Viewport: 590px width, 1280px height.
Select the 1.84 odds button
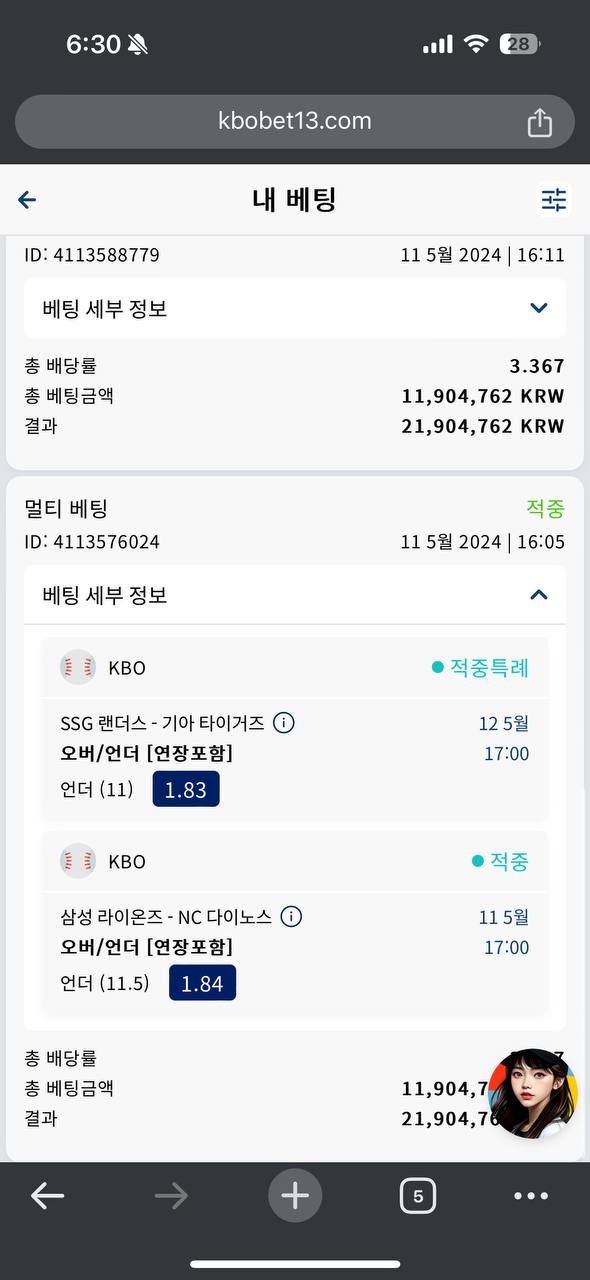click(x=203, y=983)
